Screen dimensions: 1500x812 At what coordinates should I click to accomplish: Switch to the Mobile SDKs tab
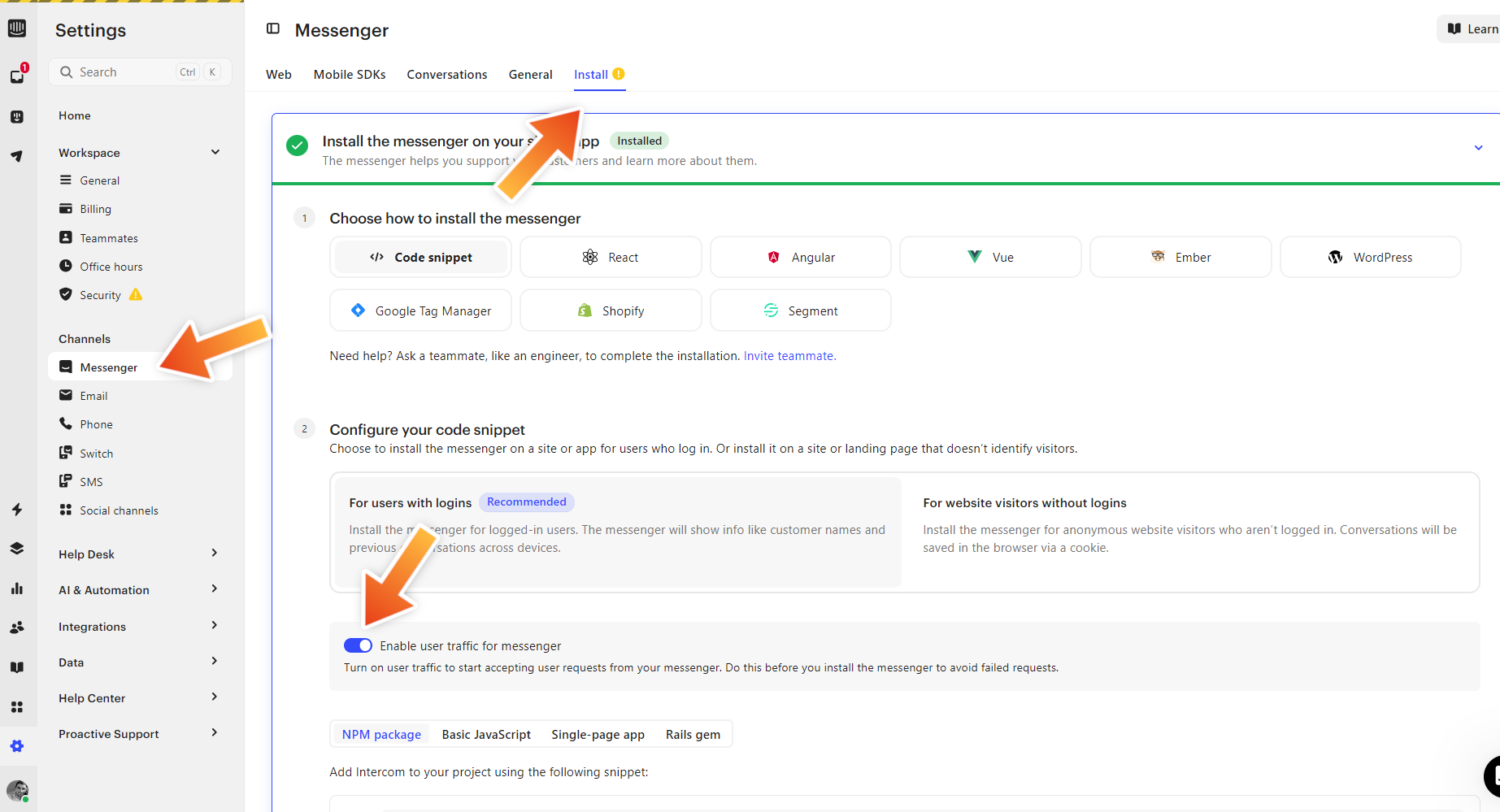tap(350, 75)
